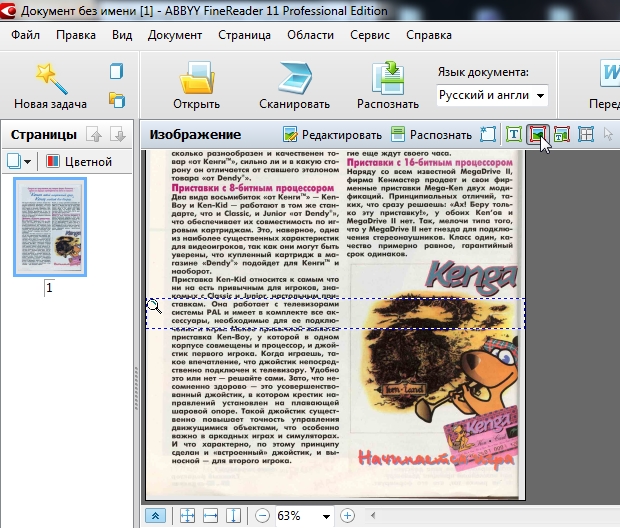Select the draw recognition area tool

pyautogui.click(x=489, y=134)
